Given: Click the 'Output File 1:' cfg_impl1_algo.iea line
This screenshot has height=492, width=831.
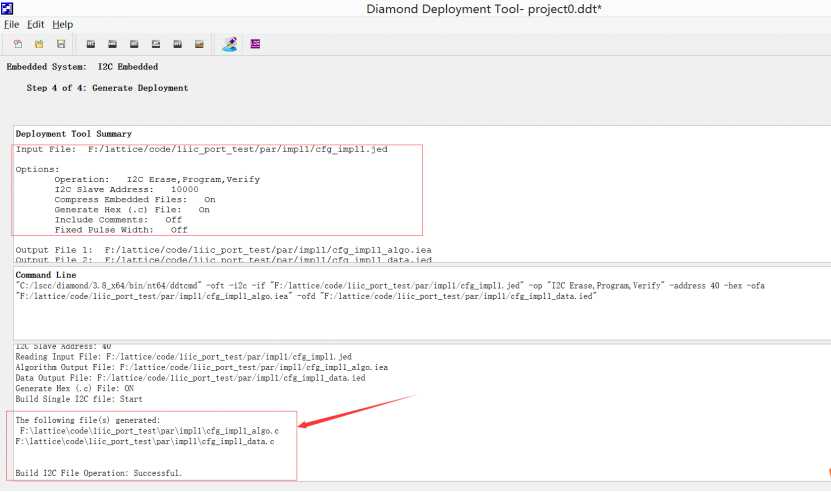Looking at the screenshot, I should (x=223, y=250).
